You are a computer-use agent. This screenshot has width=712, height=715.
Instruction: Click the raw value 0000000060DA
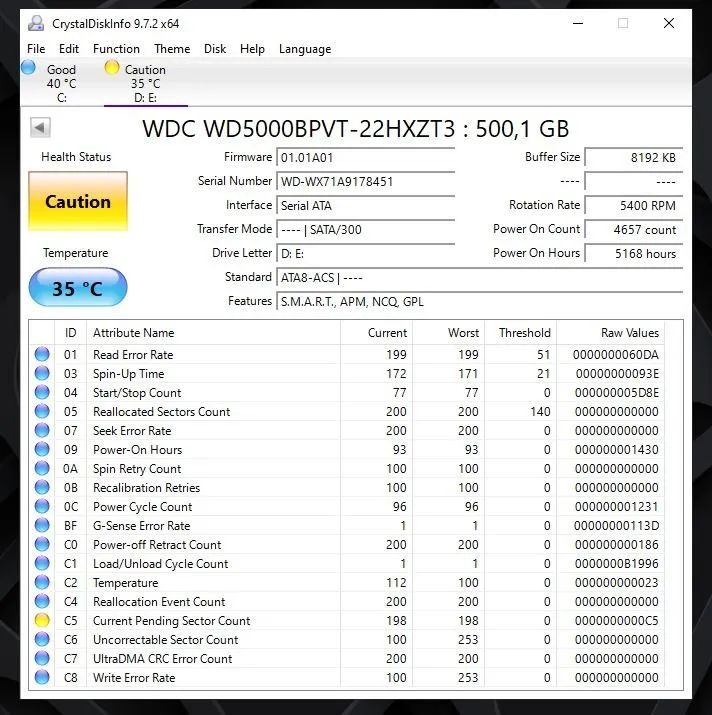coord(616,354)
